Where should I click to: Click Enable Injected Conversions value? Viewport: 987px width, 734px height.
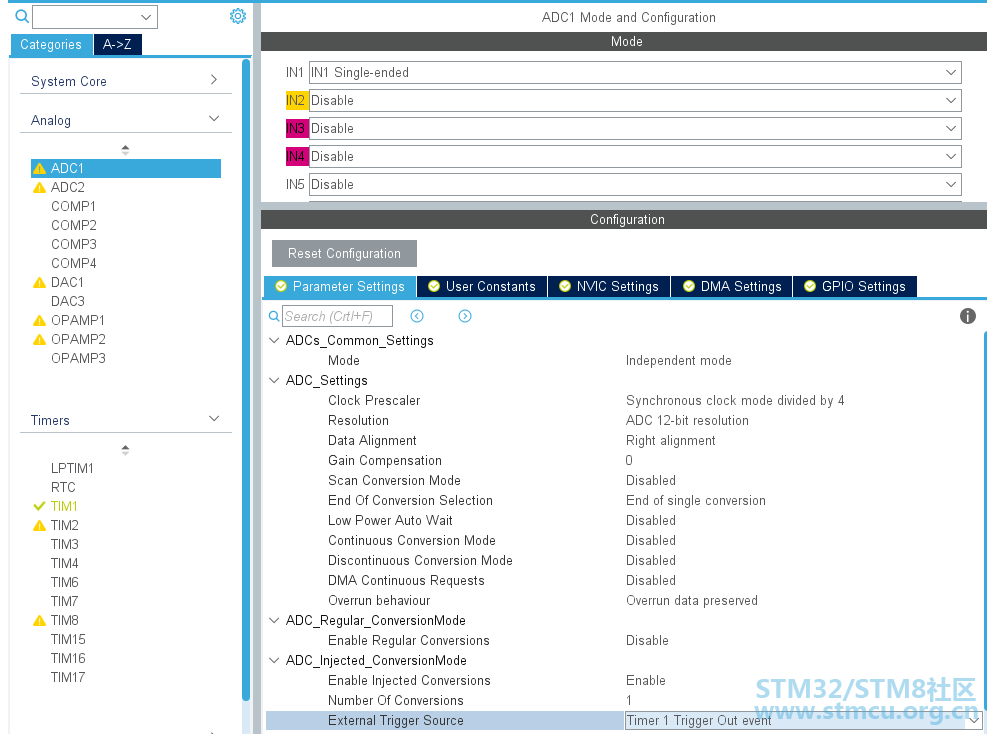coord(646,680)
